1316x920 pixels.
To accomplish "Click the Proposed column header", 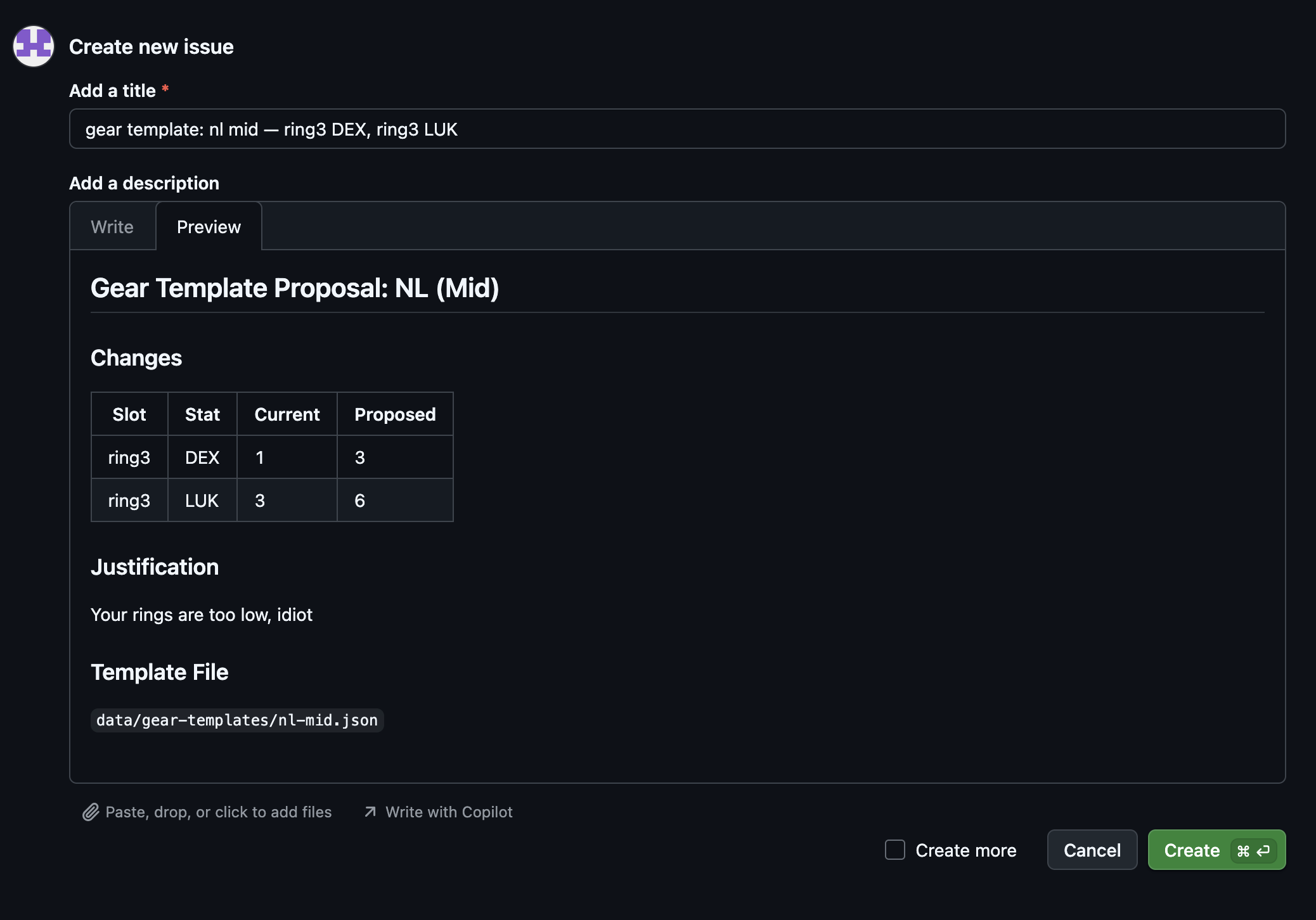I will tap(395, 414).
